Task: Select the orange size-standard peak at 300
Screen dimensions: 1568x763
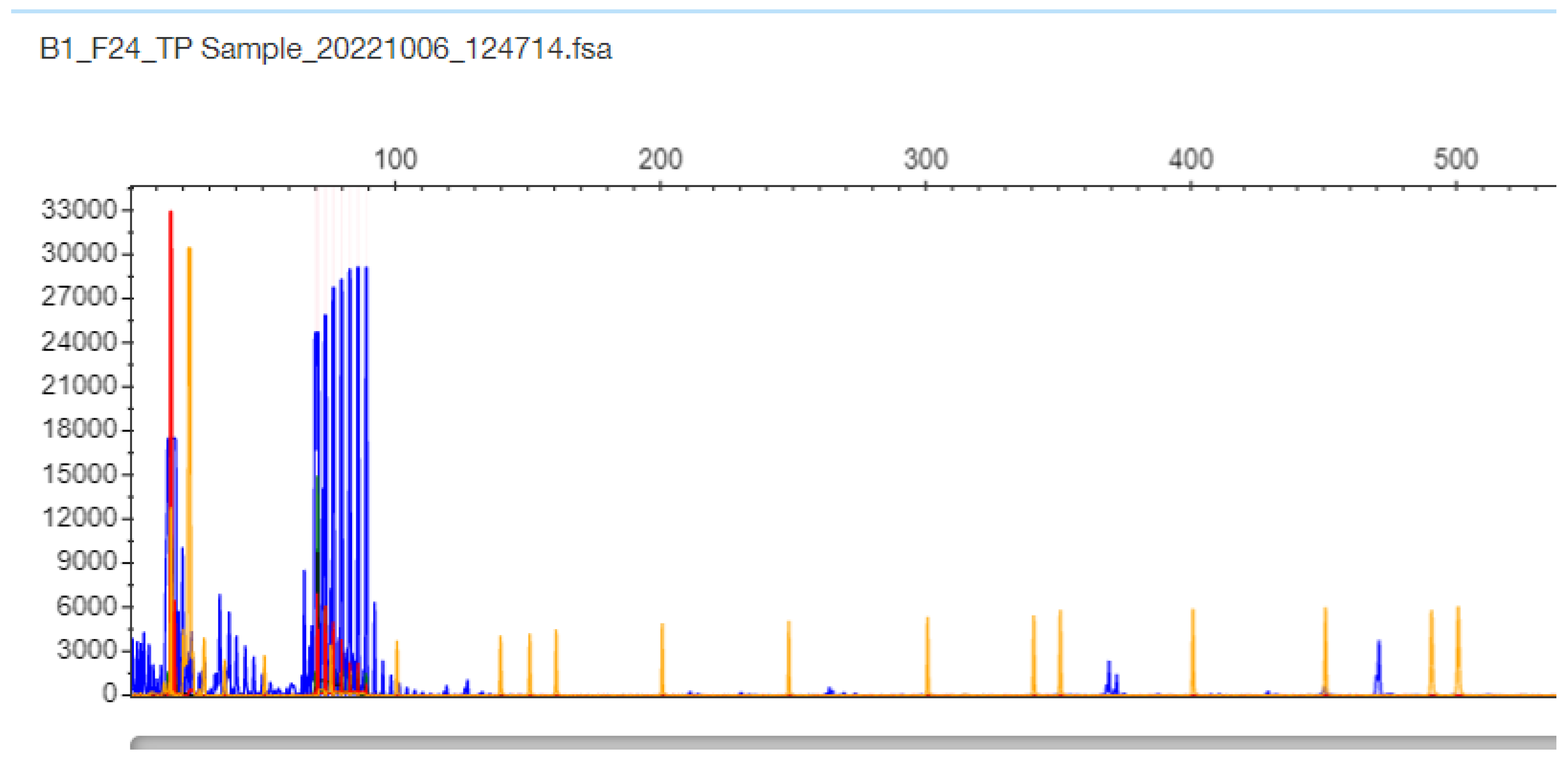Action: pos(927,654)
